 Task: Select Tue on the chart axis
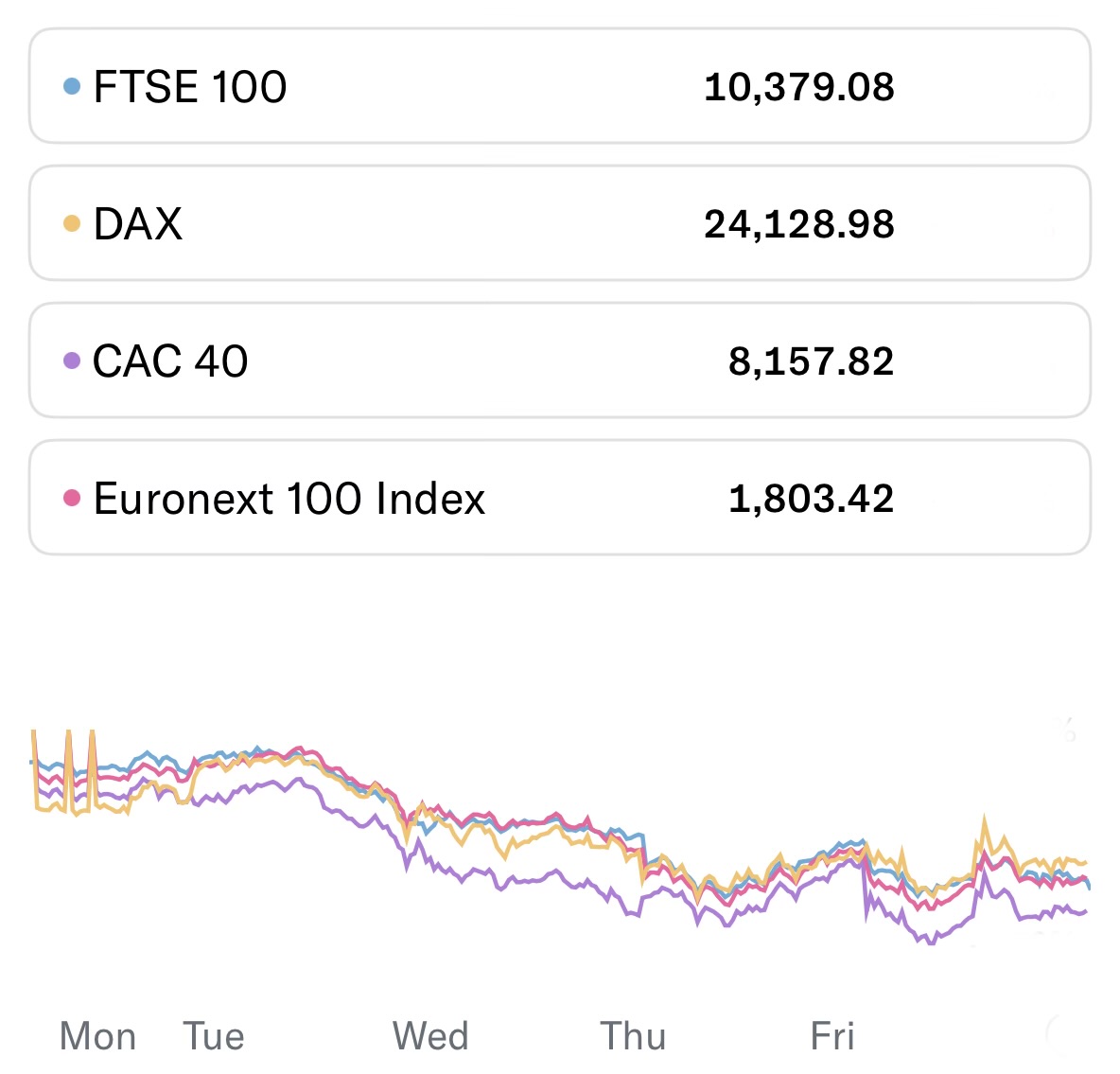(214, 1037)
